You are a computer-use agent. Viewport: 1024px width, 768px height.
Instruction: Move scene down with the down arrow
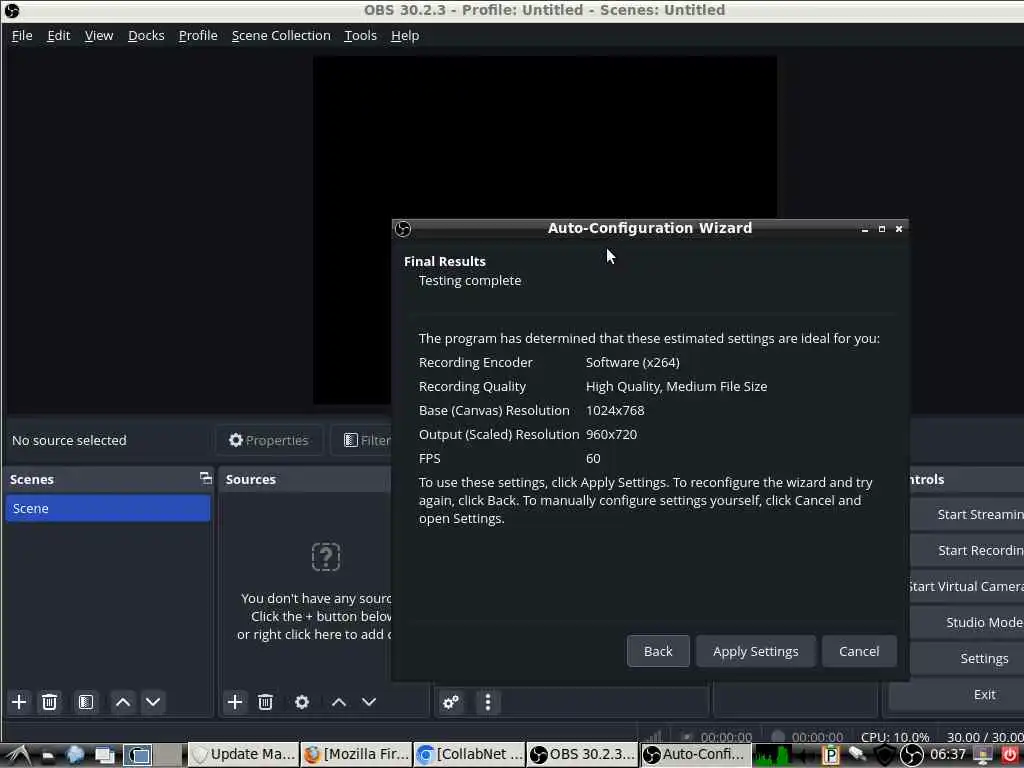[153, 702]
